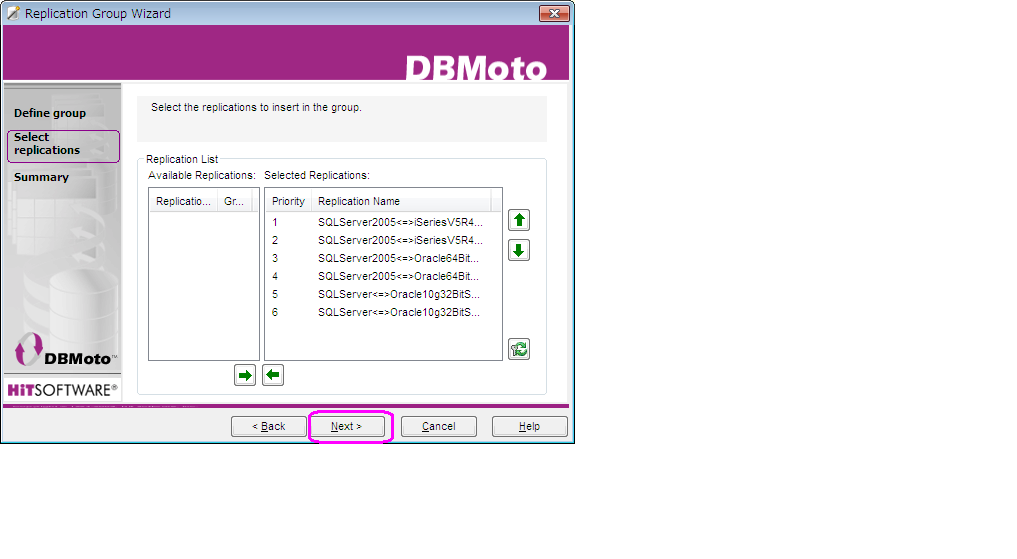Select priority 5 SQLServer<=>Oracle10g32BitS replication
This screenshot has height=559, width=1017.
tap(383, 294)
